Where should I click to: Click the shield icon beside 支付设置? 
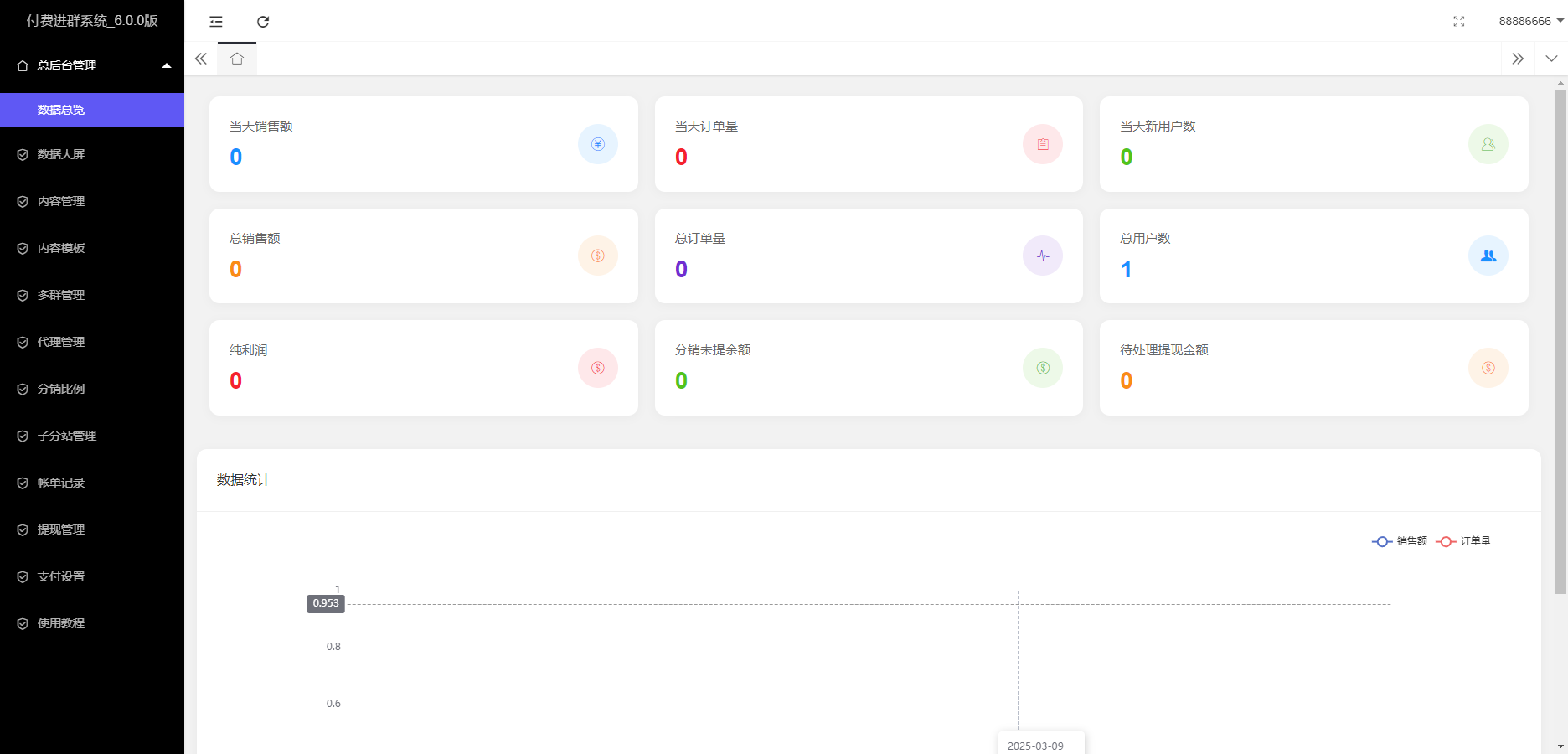[x=23, y=576]
